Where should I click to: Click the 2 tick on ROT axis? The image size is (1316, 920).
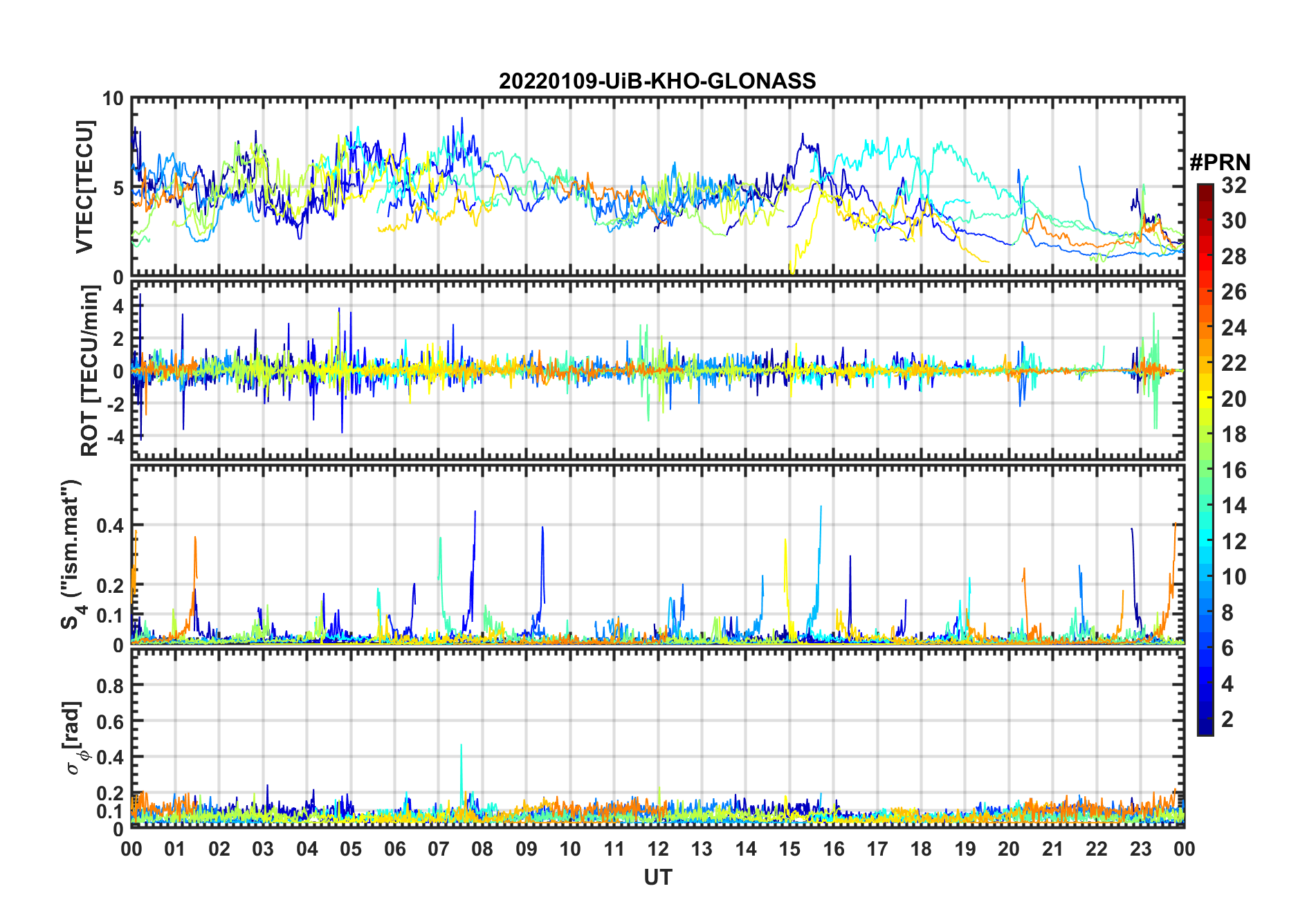click(x=118, y=339)
